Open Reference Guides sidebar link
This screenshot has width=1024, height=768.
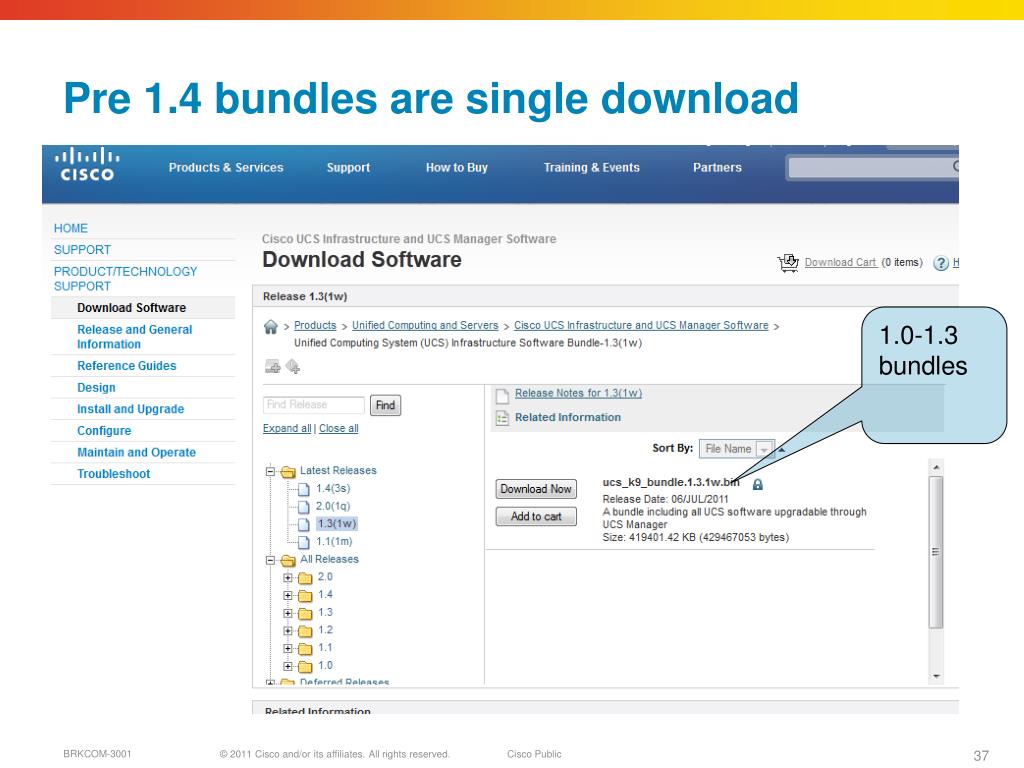coord(127,366)
